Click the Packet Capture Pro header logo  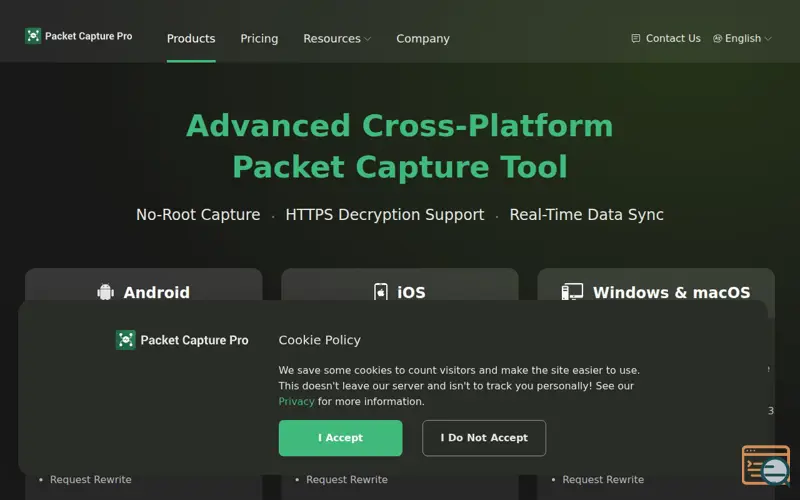point(79,36)
